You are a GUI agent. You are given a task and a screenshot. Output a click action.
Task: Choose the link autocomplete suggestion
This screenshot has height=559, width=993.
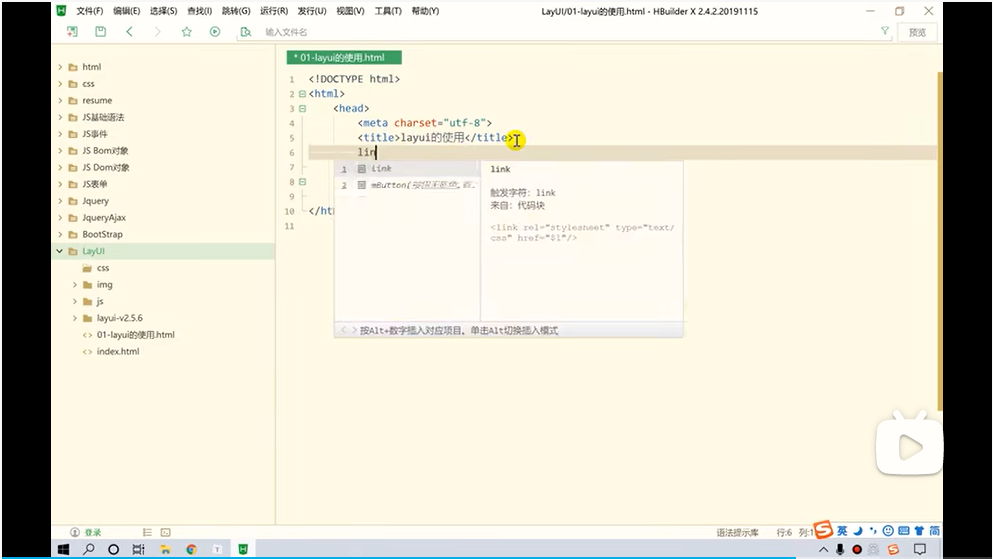[x=407, y=168]
